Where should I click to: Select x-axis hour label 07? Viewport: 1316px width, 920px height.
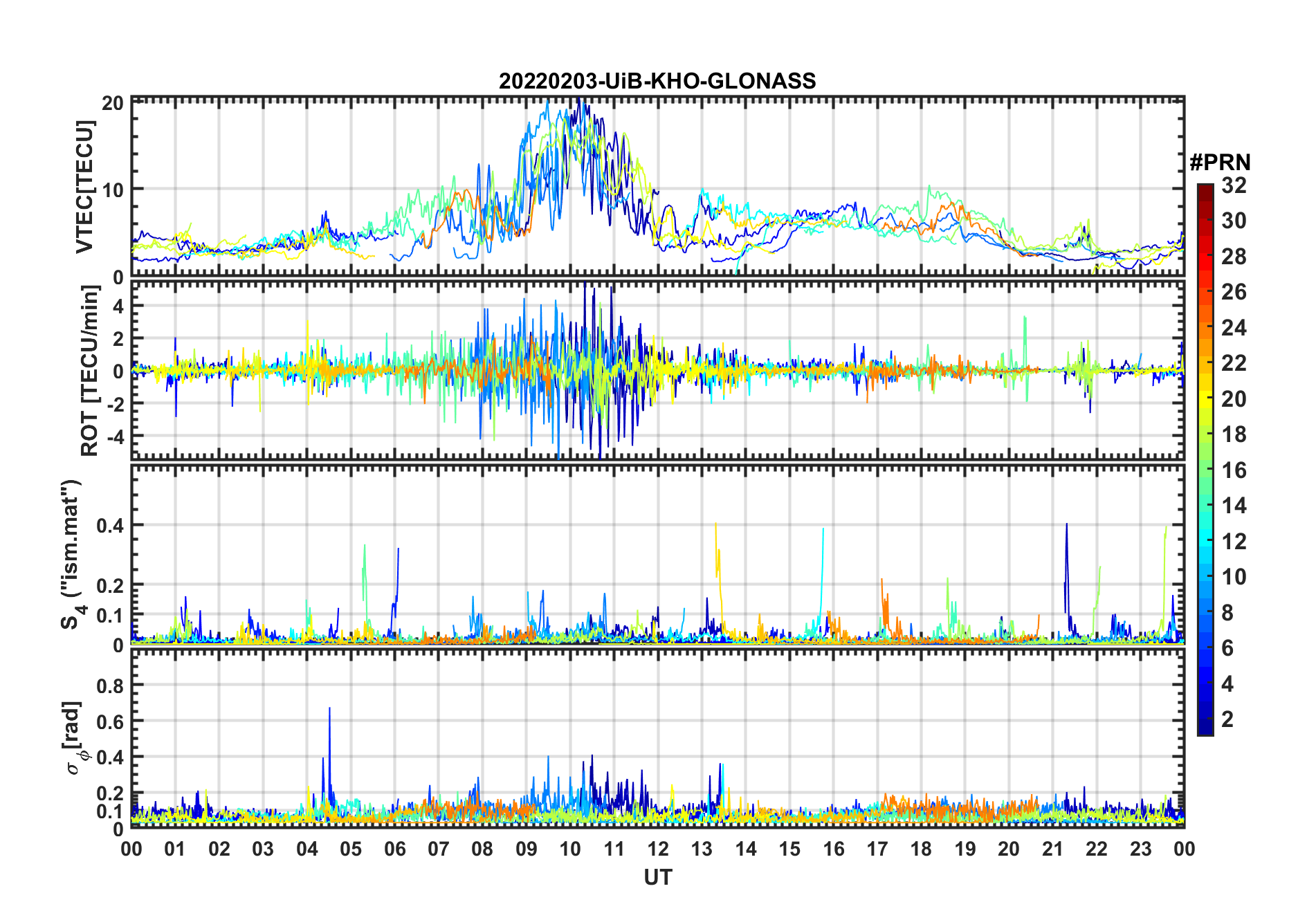pyautogui.click(x=439, y=849)
